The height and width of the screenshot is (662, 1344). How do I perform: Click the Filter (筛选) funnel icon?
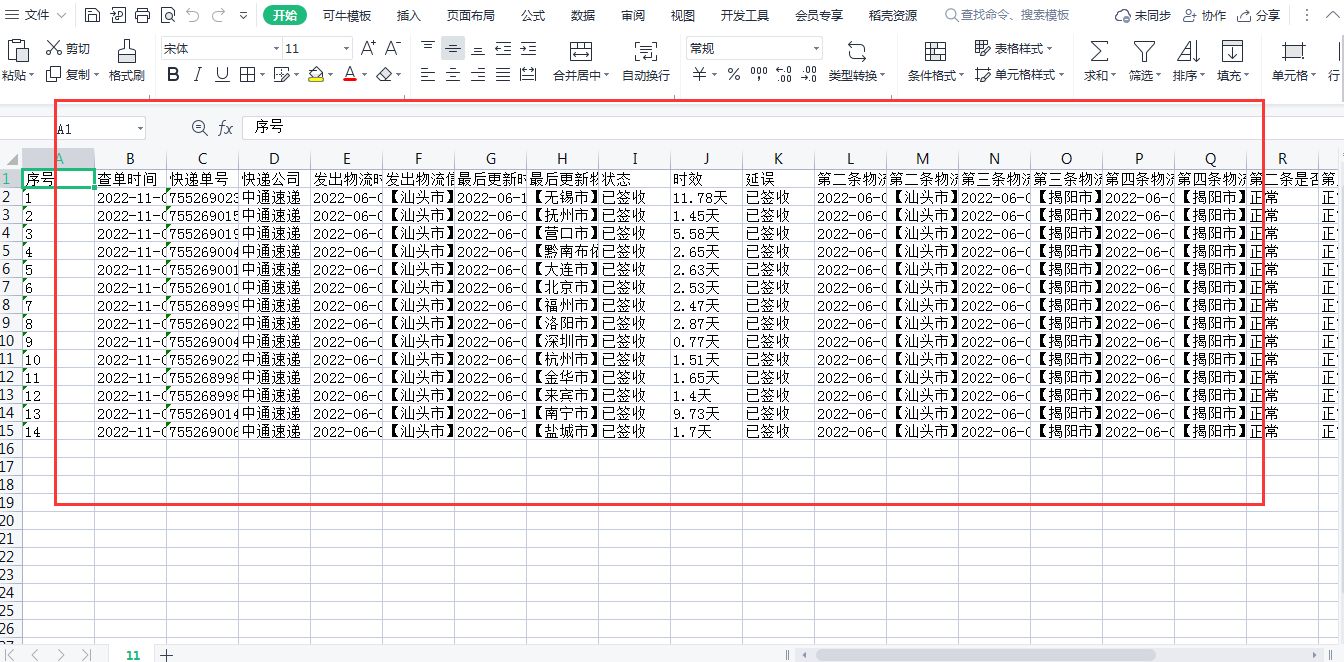coord(1143,51)
